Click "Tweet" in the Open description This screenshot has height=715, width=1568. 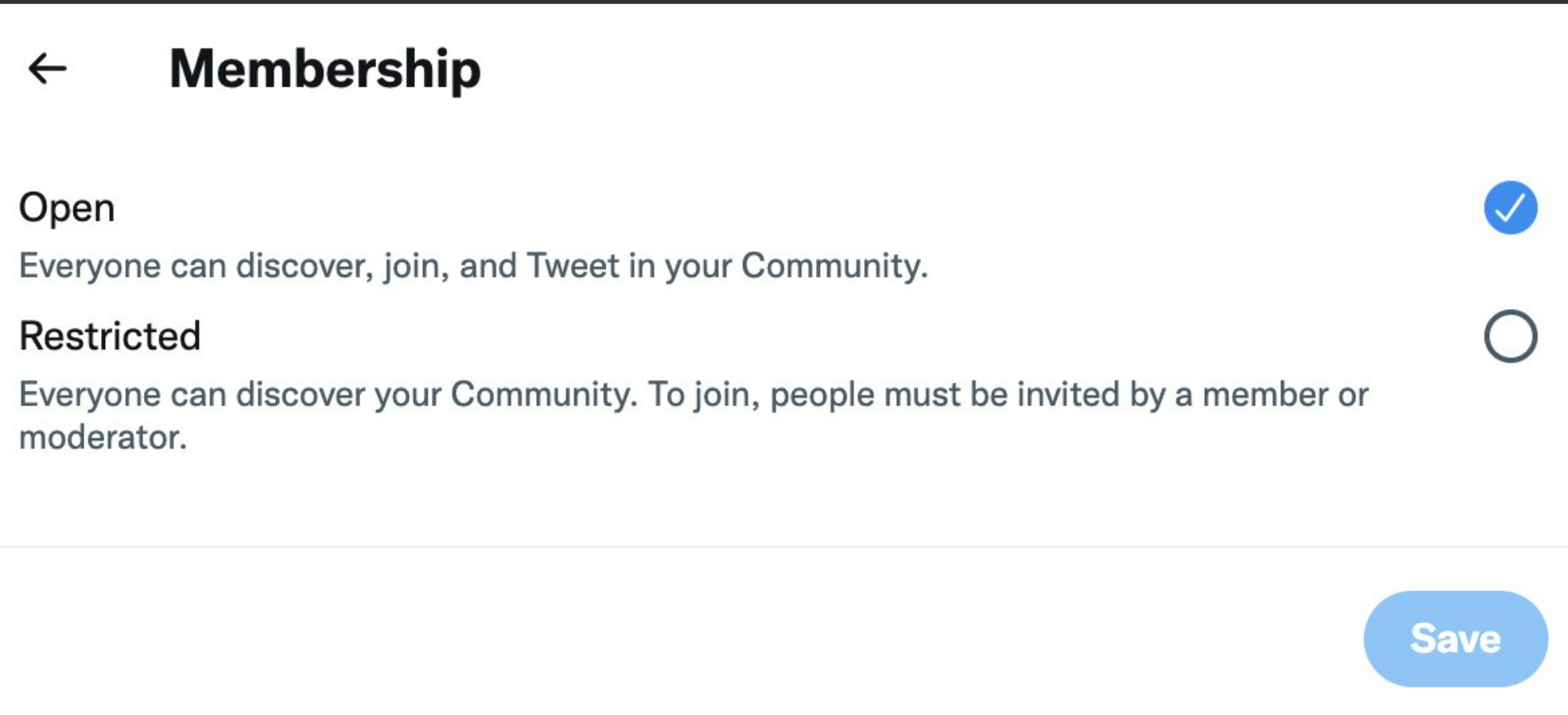573,266
